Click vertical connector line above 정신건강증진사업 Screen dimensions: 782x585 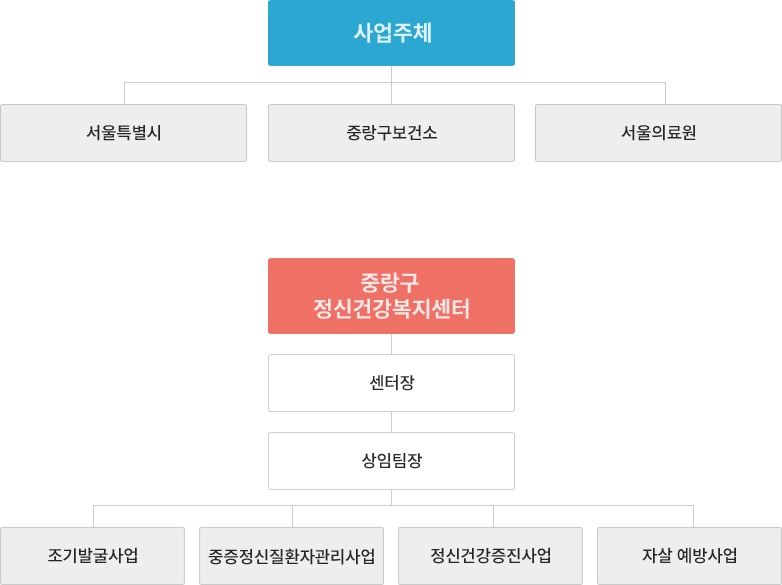click(x=493, y=516)
